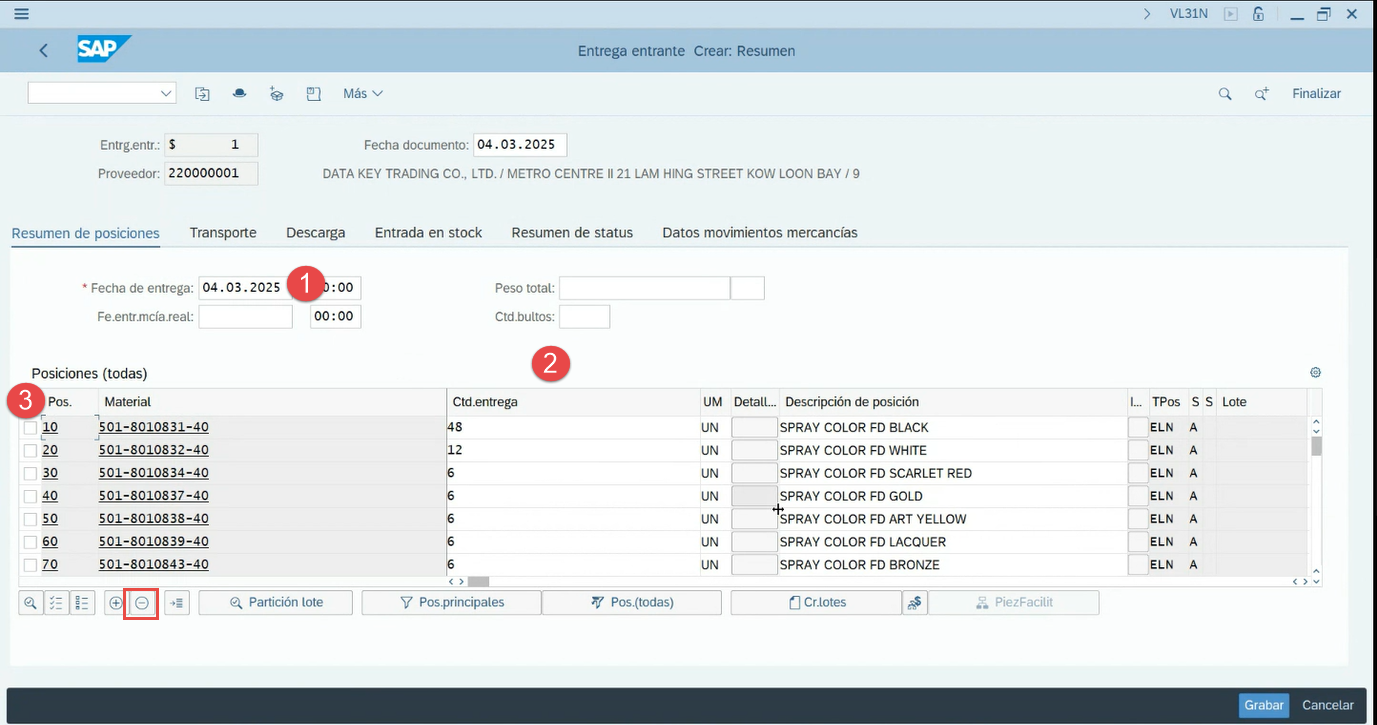
Task: Click the delete position minus icon
Action: [x=142, y=603]
